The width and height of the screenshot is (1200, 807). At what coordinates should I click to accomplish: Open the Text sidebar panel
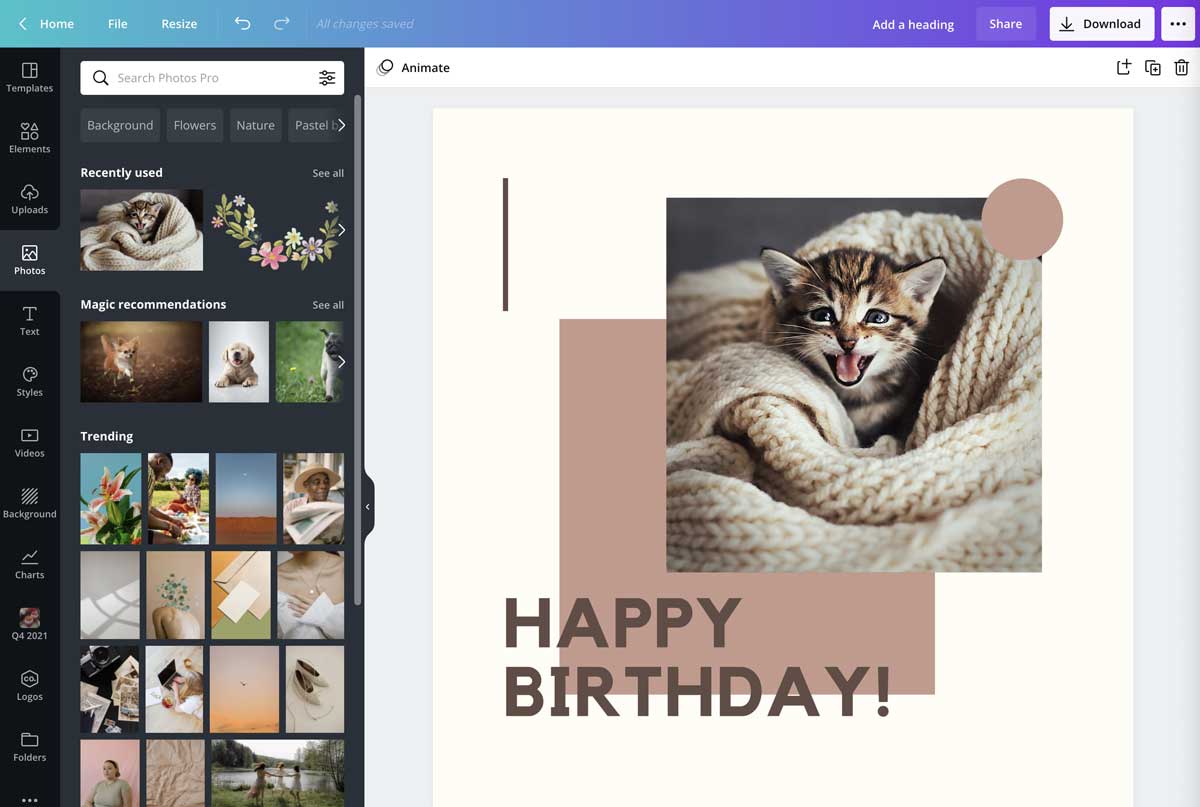[29, 321]
